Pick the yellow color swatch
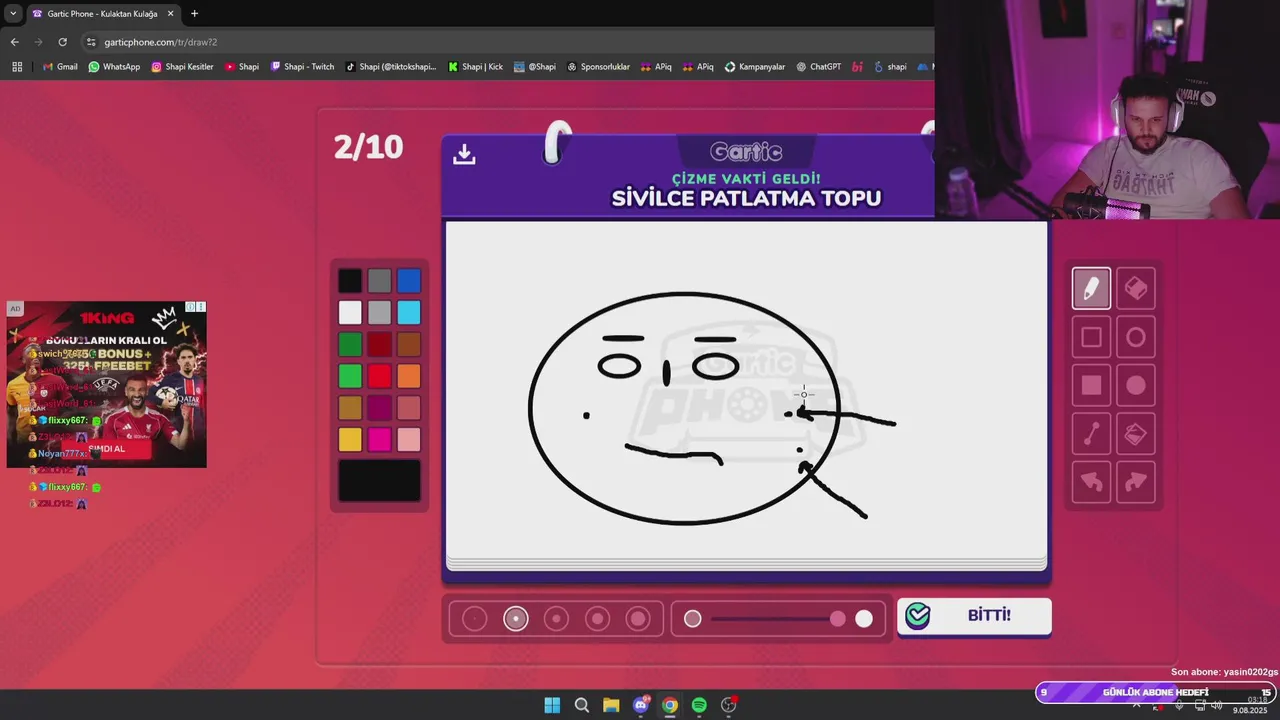 [x=350, y=439]
